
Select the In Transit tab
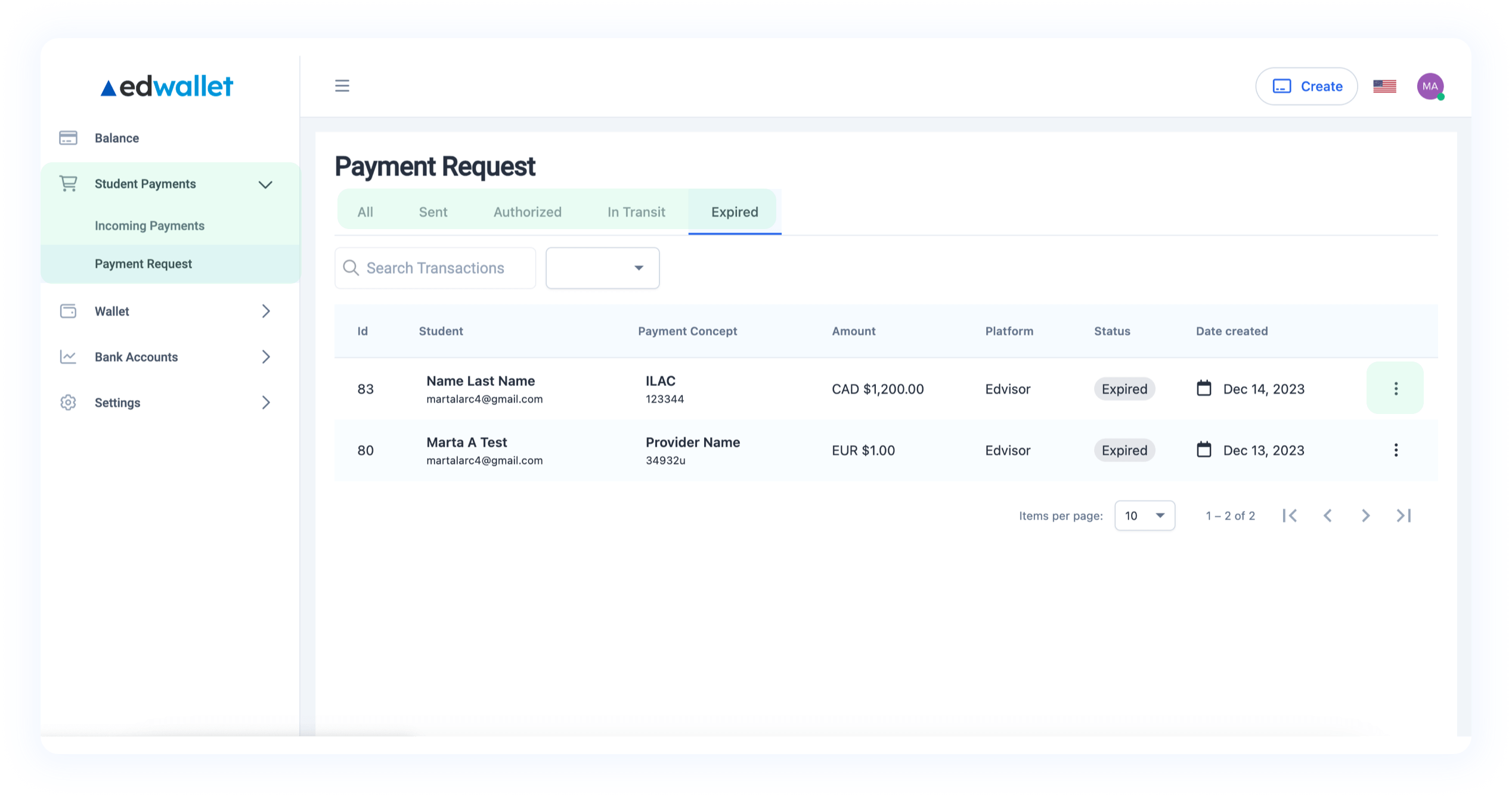pos(636,212)
